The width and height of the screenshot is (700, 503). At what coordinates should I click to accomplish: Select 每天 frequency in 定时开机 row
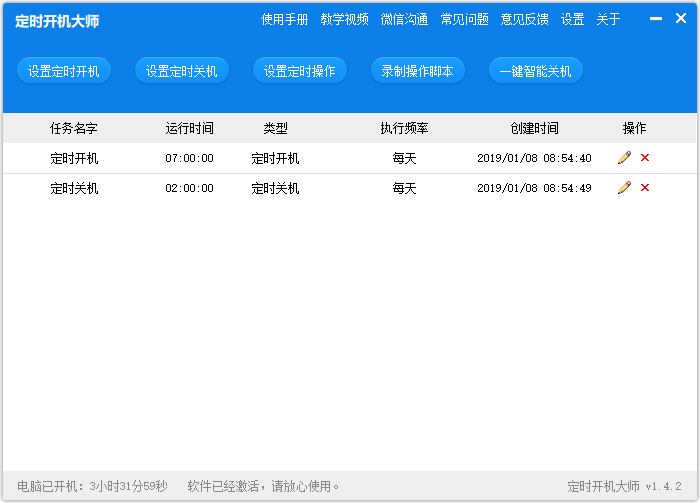coord(404,158)
